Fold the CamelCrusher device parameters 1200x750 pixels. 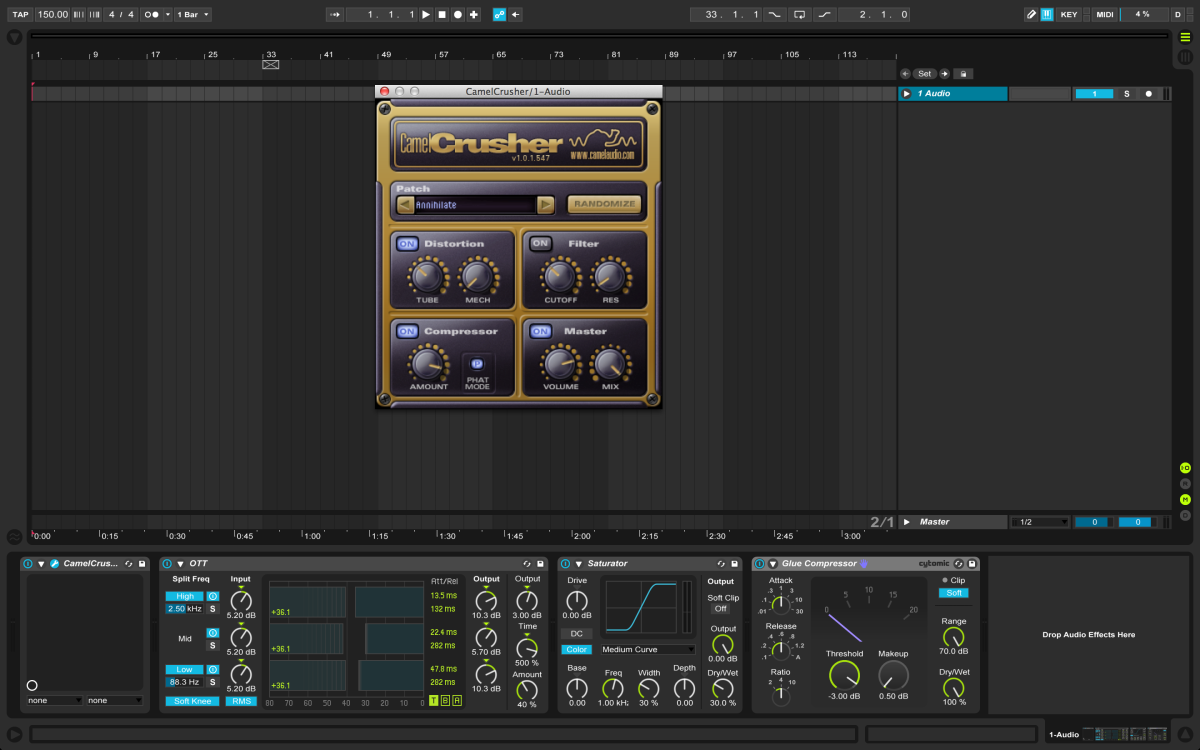pos(42,564)
